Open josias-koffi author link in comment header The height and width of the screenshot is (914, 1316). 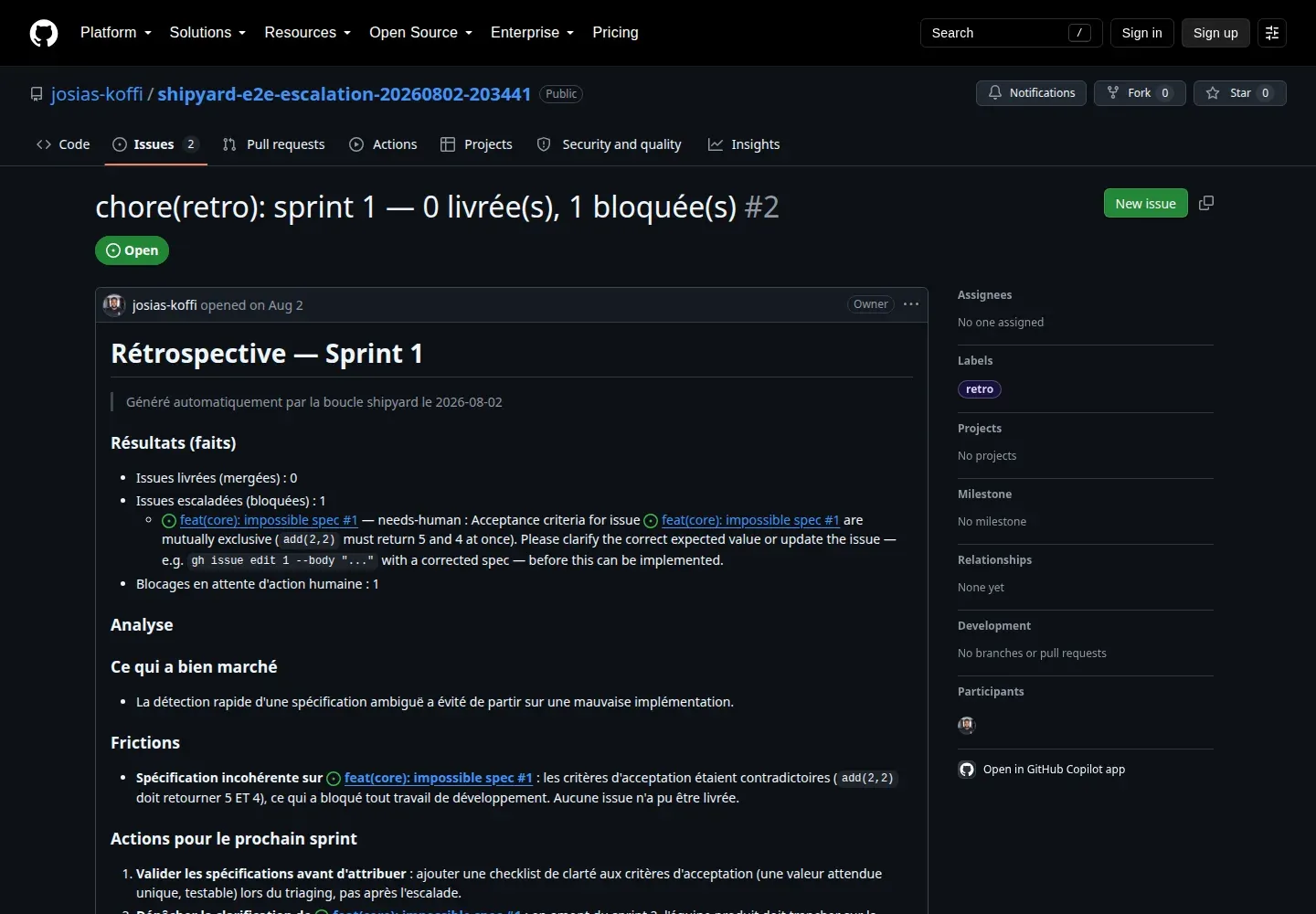(164, 305)
